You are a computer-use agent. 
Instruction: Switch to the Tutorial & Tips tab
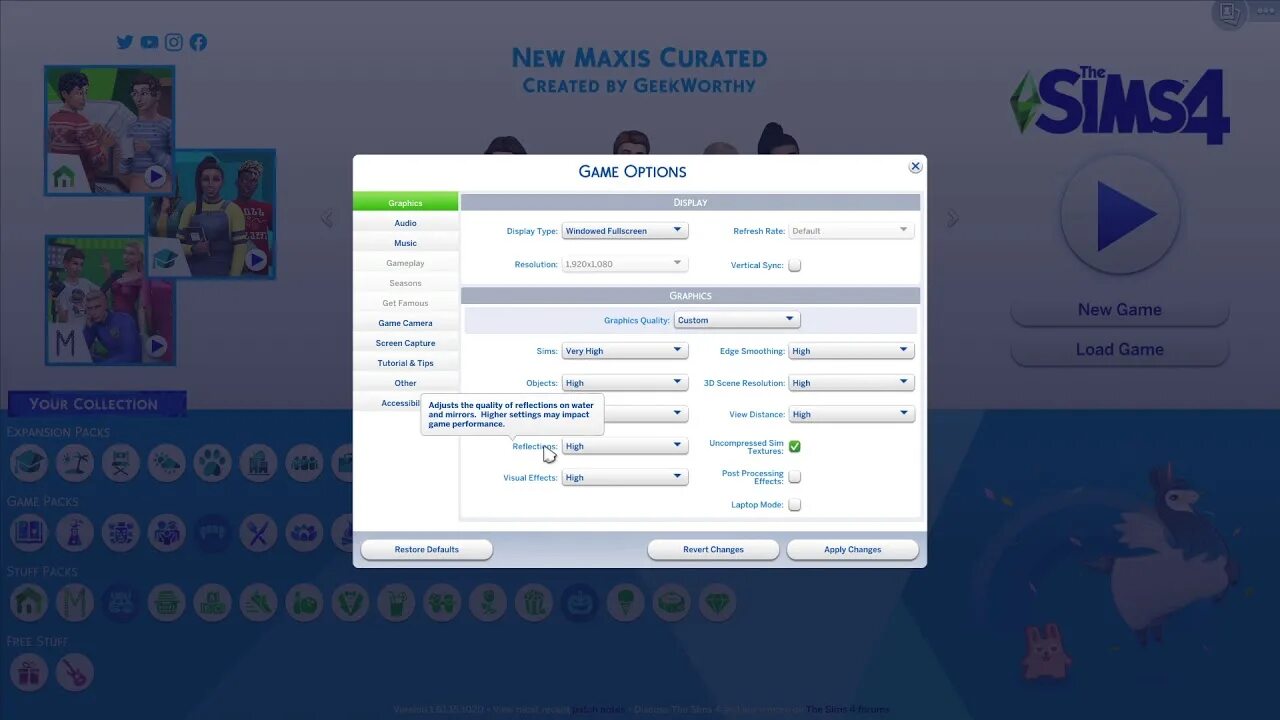click(x=405, y=363)
